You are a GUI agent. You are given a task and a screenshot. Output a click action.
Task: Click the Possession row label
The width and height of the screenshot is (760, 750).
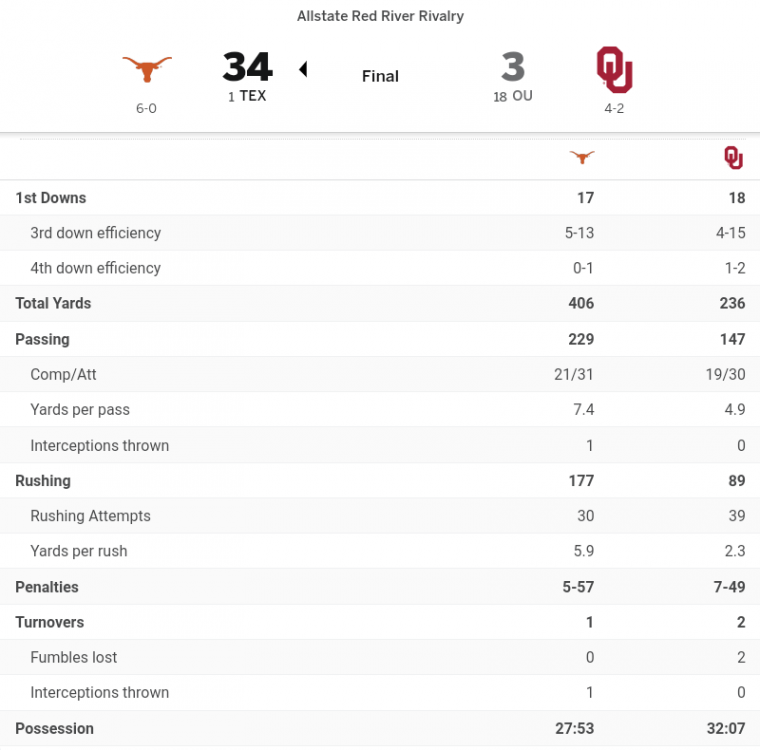pos(55,729)
